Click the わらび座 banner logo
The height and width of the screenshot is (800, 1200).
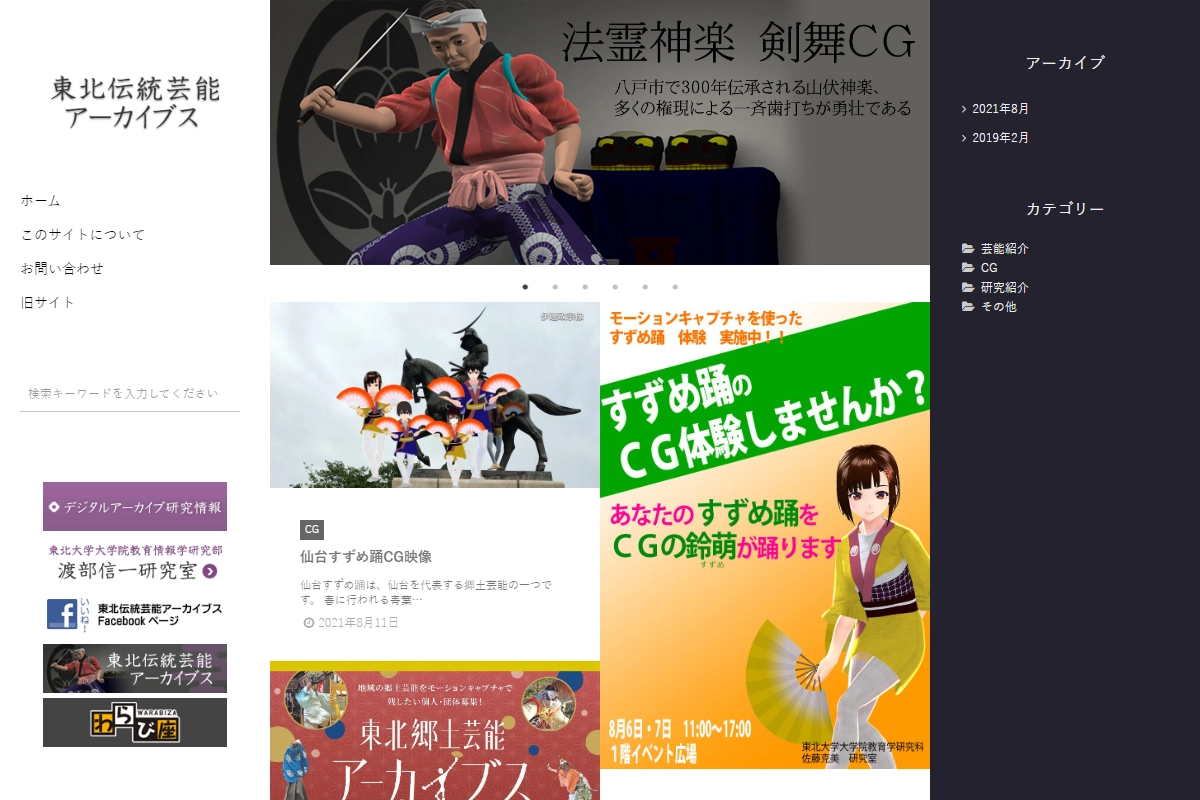pyautogui.click(x=135, y=722)
